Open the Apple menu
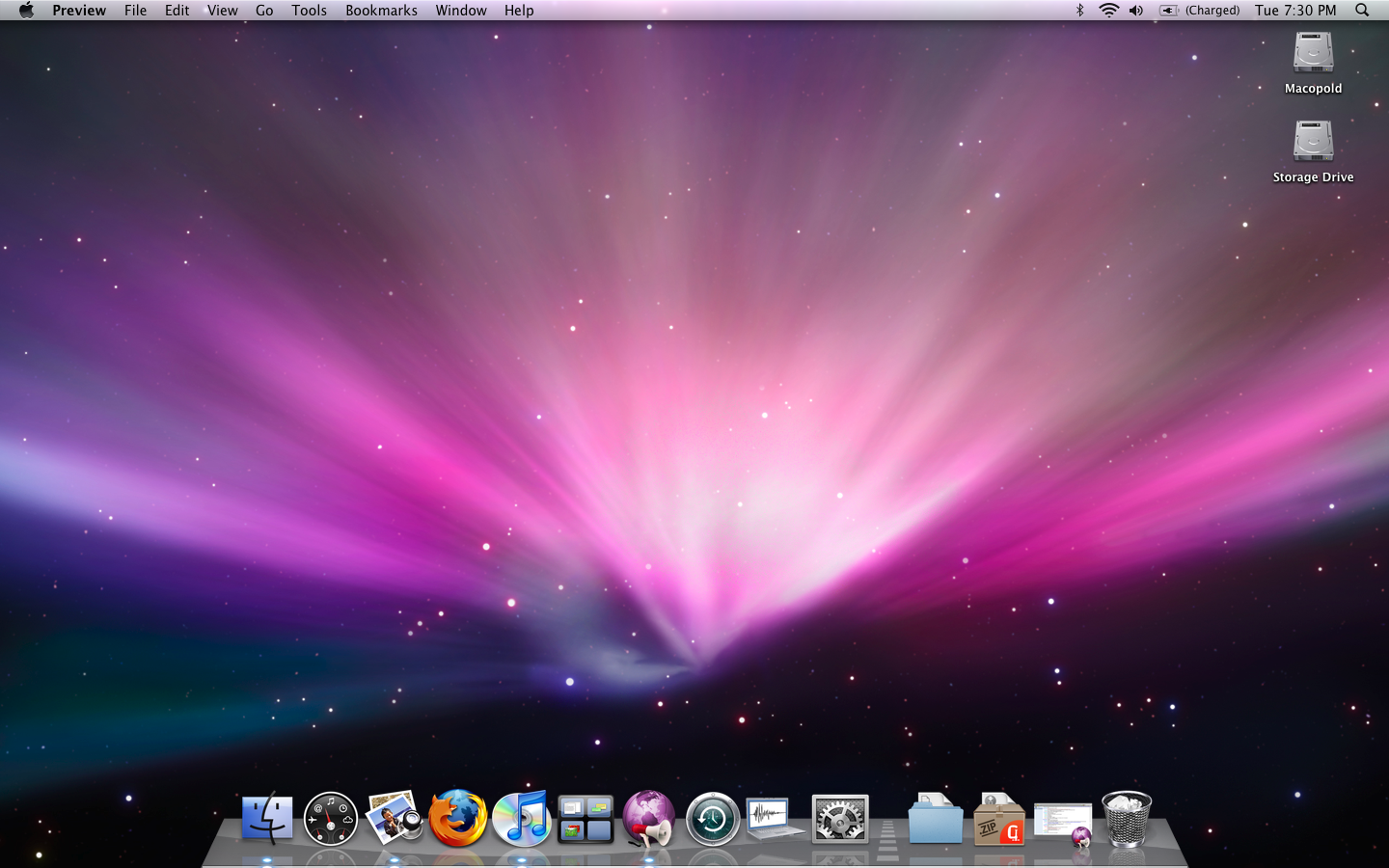The height and width of the screenshot is (868, 1389). (x=26, y=10)
